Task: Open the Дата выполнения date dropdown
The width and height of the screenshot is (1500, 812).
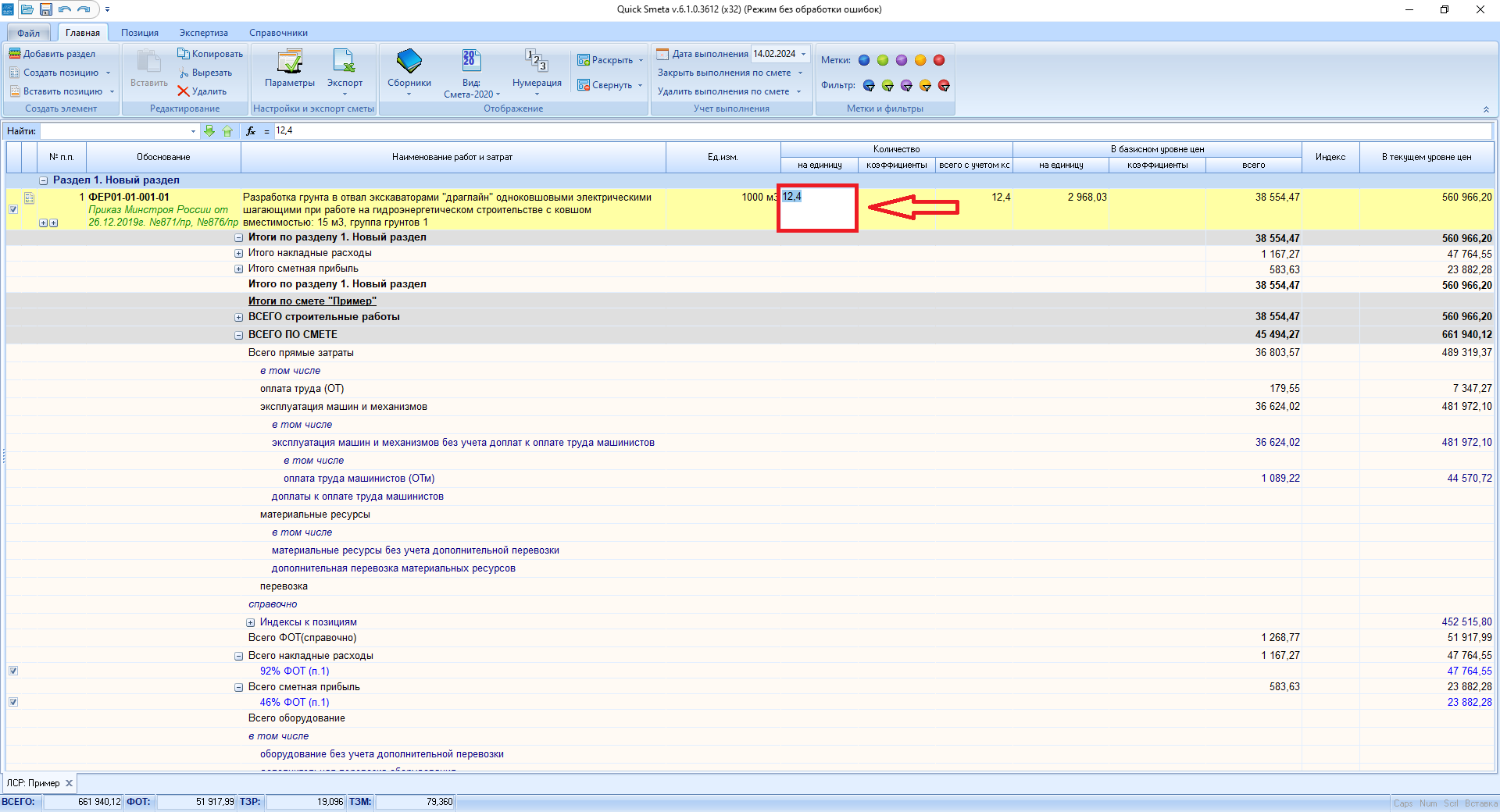Action: [803, 54]
